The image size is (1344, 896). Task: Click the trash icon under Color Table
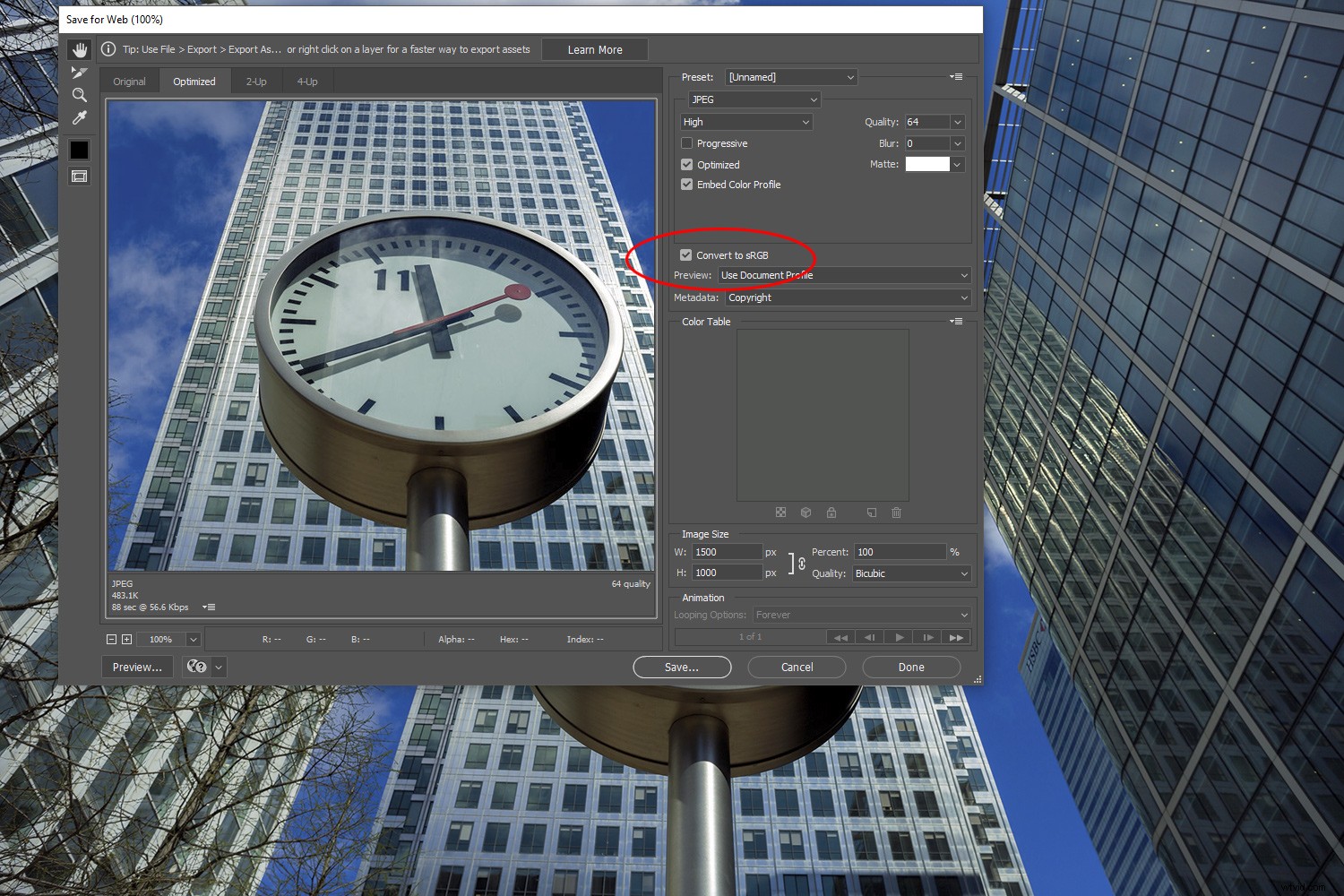[x=896, y=513]
